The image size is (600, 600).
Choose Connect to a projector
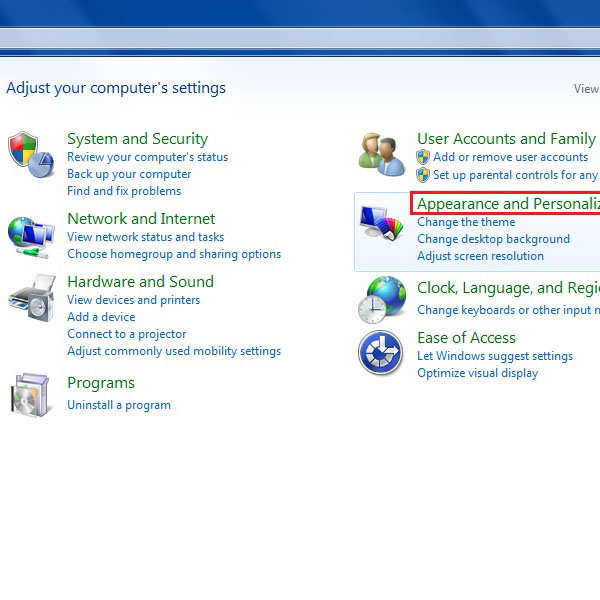click(x=127, y=334)
